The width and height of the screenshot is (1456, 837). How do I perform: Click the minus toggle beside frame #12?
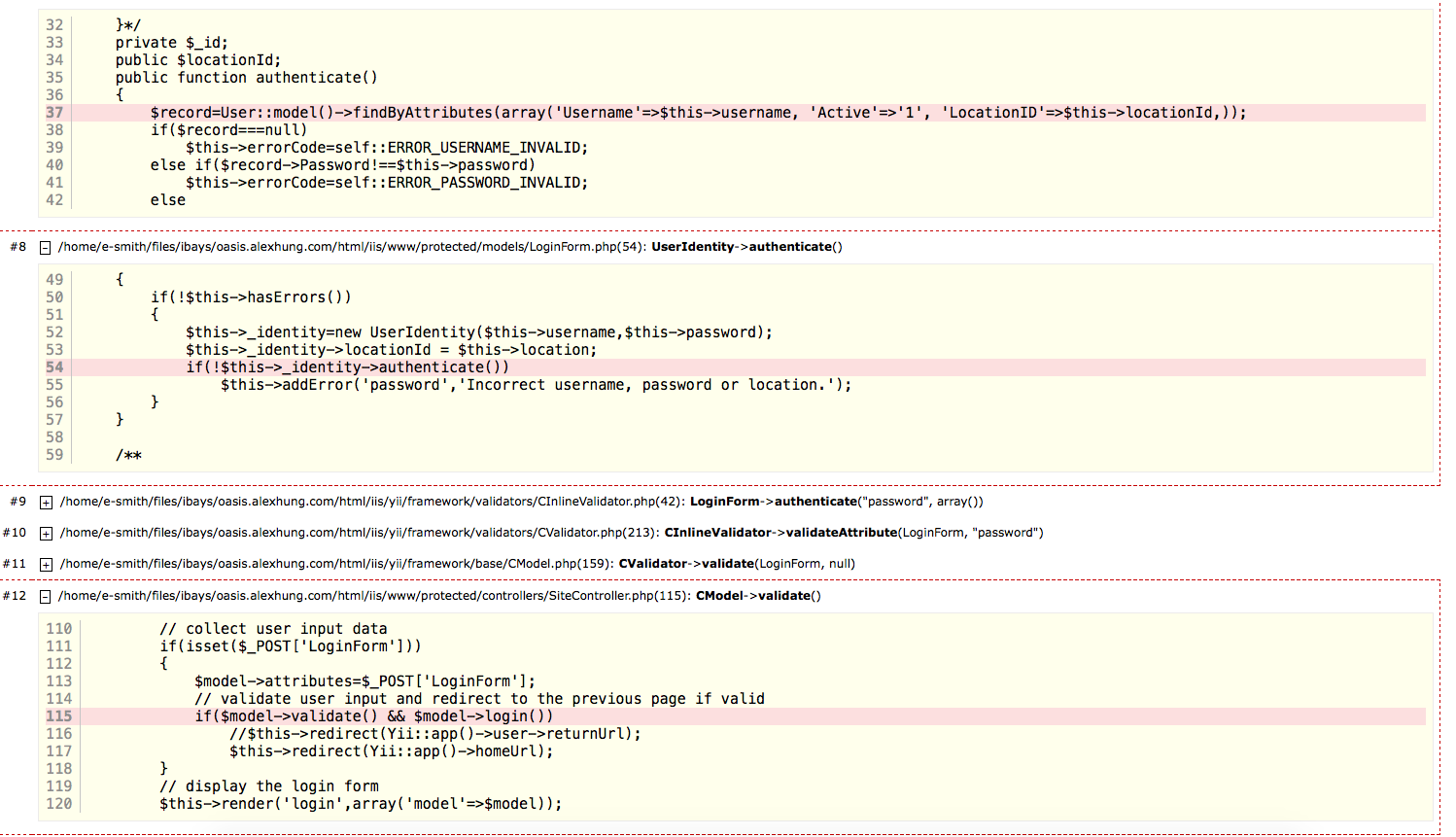[45, 596]
